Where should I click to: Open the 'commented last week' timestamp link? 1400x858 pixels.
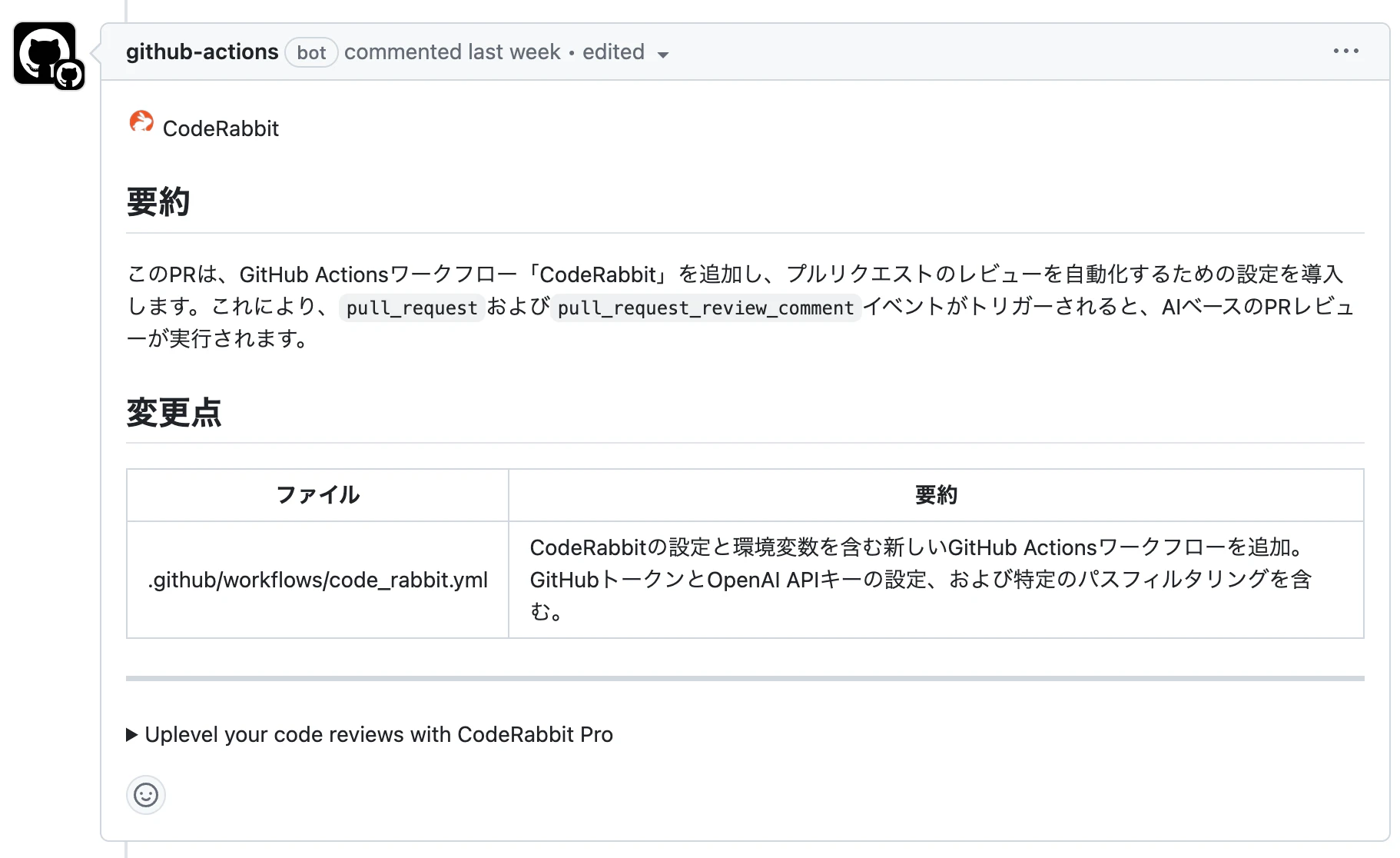coord(453,52)
